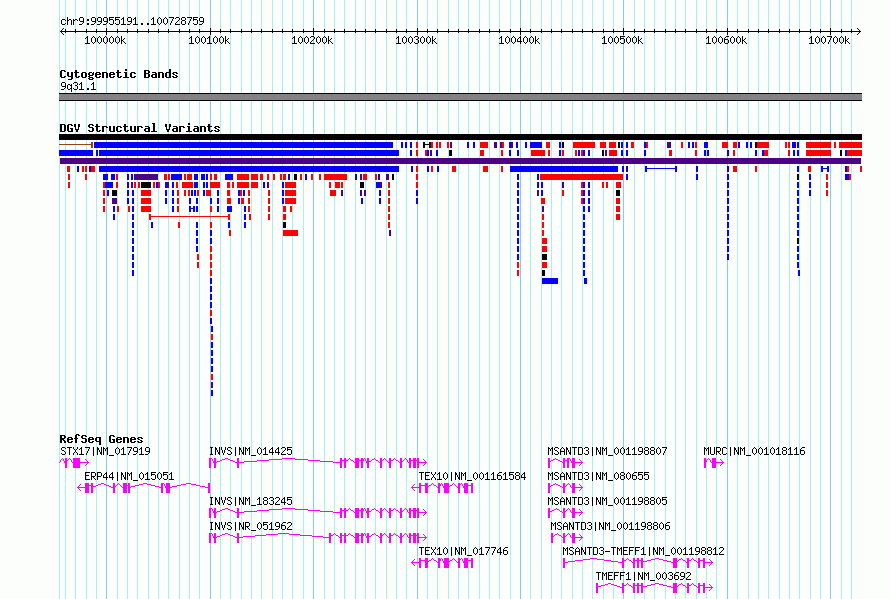Open the ERP44|NM_015051 gene label
Screen dimensions: 890x599
pyautogui.click(x=129, y=476)
